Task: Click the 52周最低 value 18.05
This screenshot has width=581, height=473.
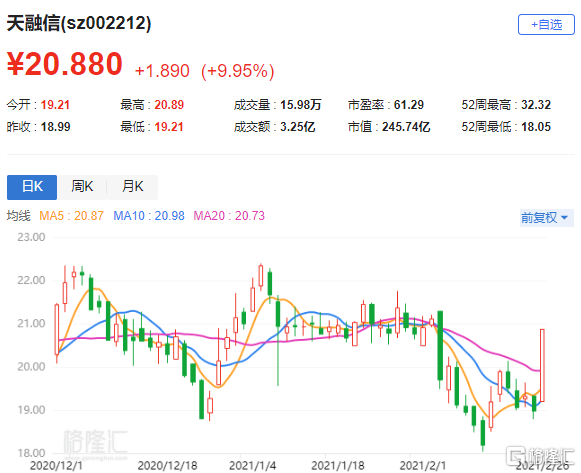Action: [536, 127]
